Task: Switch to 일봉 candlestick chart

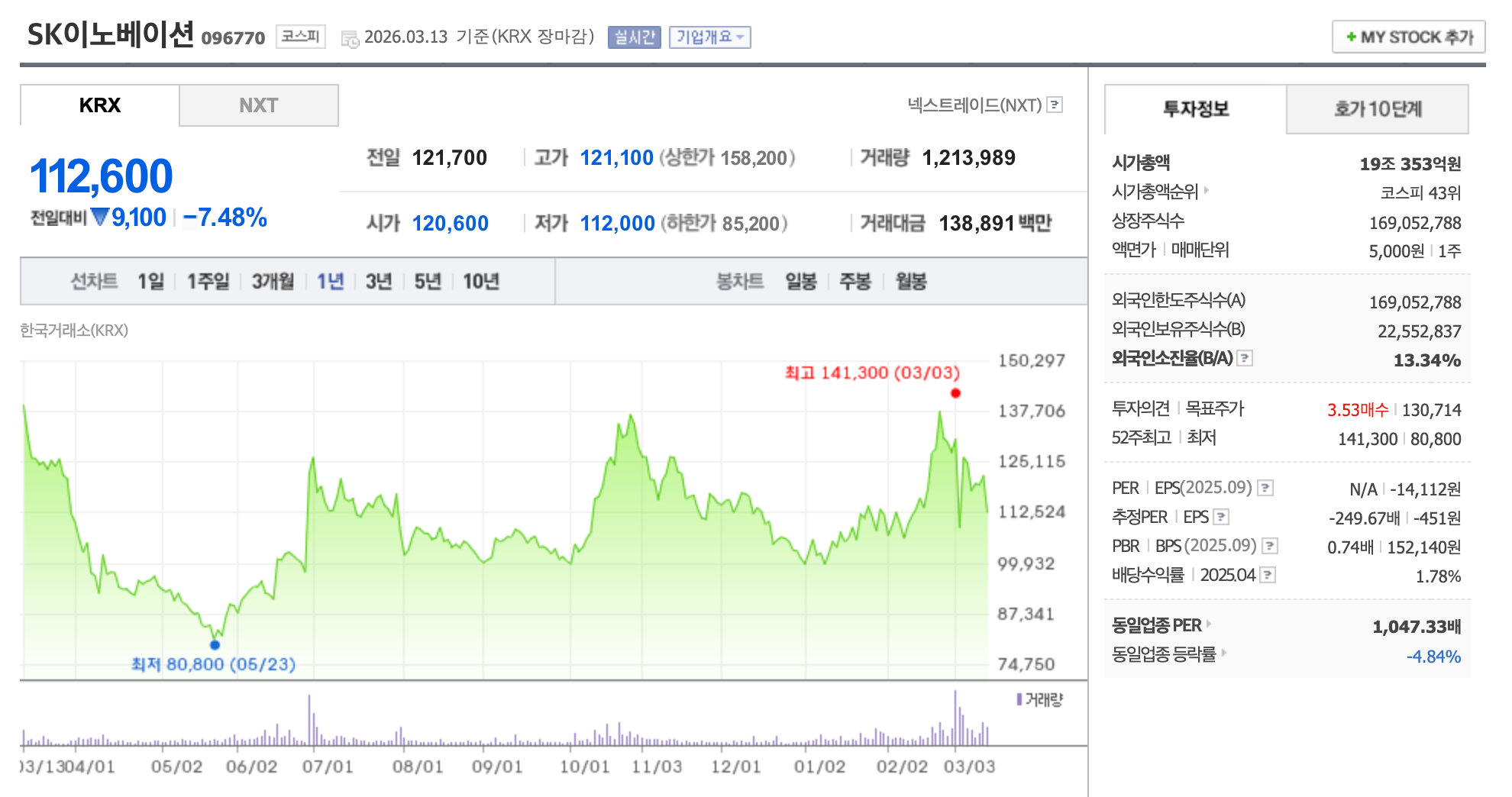Action: (x=801, y=282)
